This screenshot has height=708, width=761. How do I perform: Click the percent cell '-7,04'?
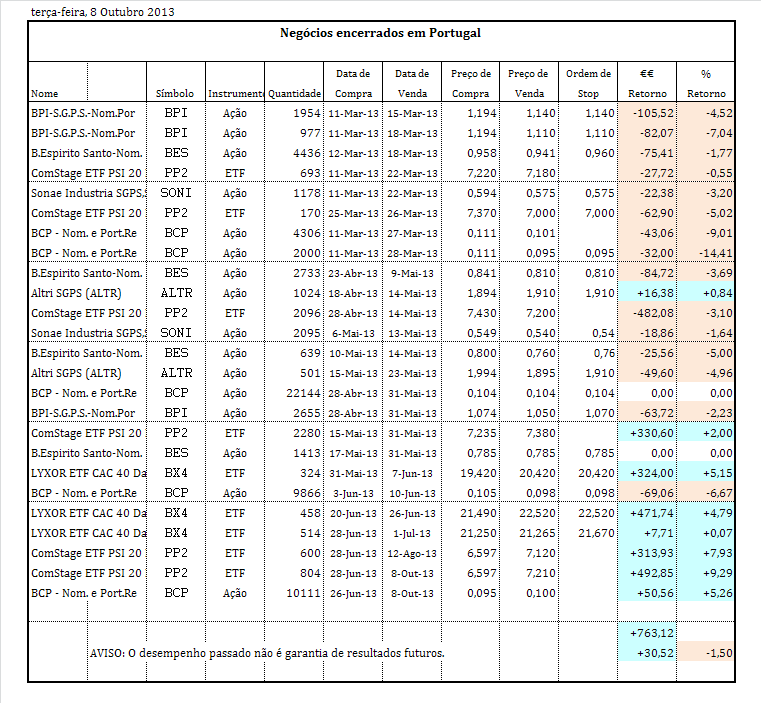(x=719, y=133)
